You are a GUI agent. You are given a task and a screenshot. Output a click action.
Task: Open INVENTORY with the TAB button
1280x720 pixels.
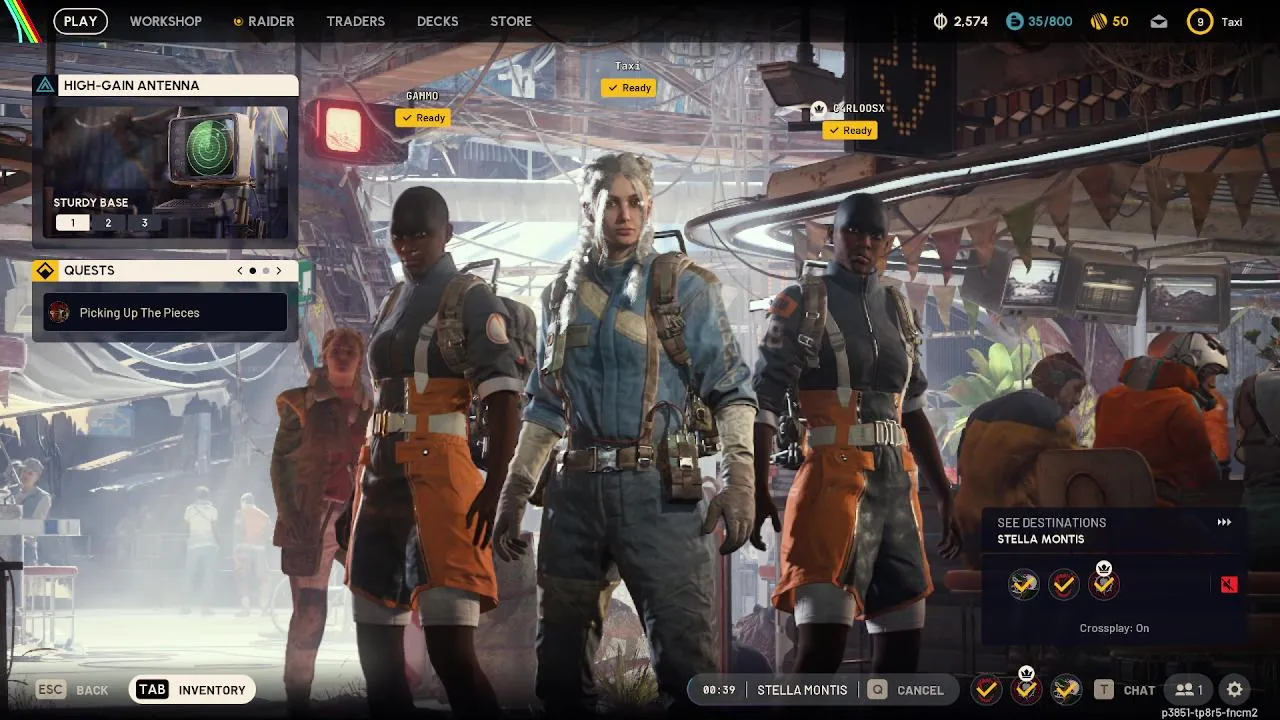coord(192,690)
